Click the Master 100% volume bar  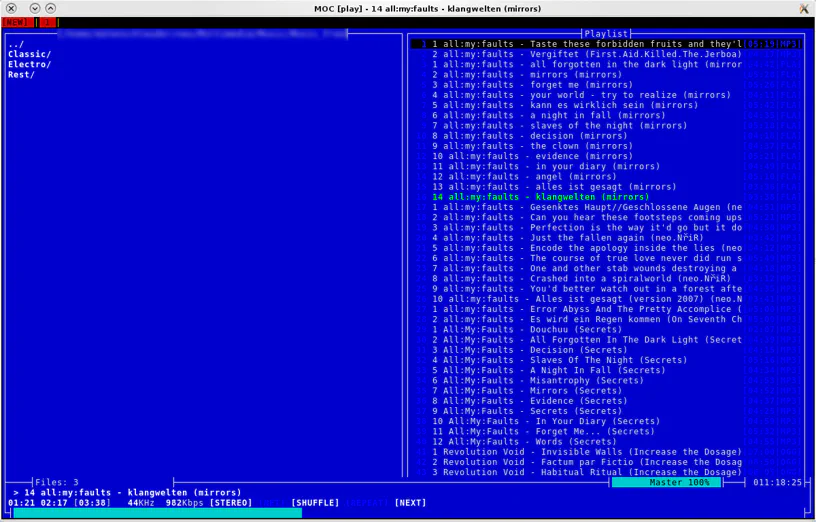pos(667,482)
